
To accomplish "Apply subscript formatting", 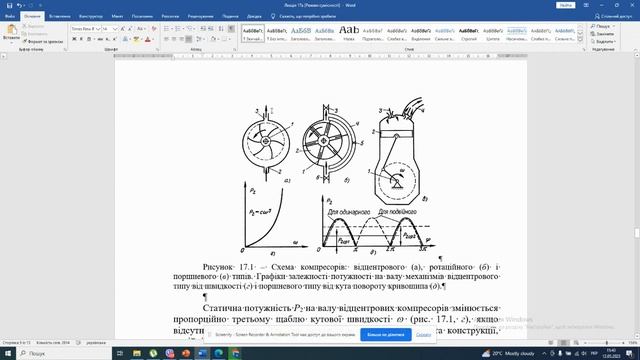I will pos(107,39).
